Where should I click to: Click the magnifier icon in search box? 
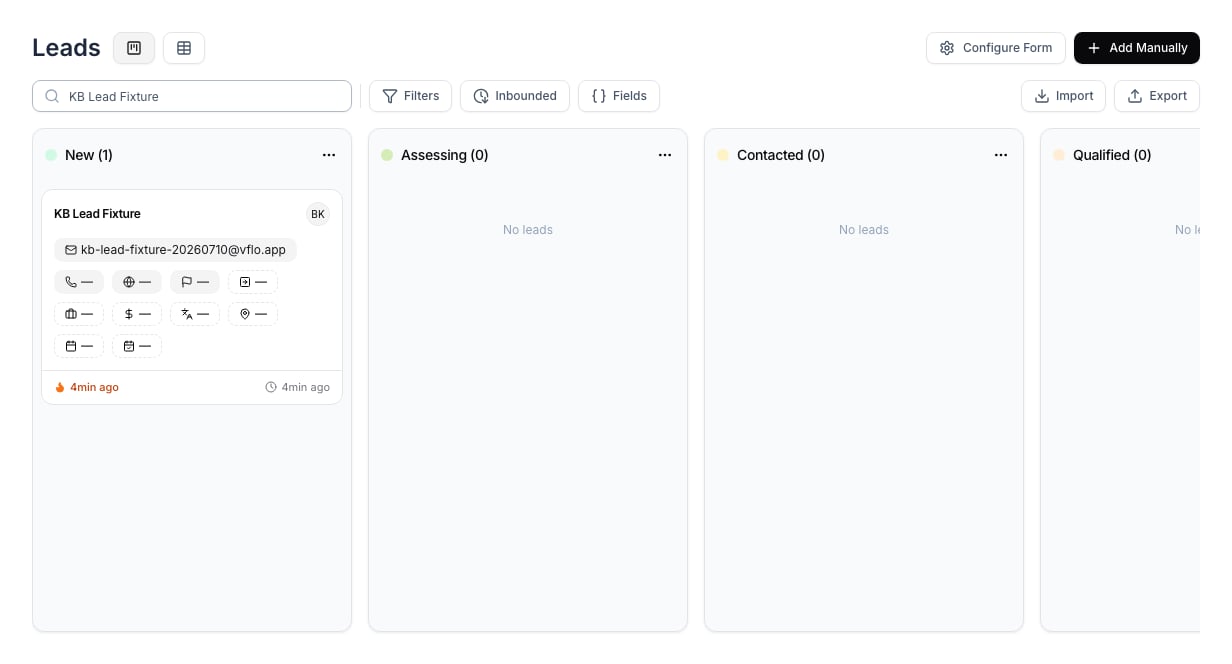coord(52,96)
